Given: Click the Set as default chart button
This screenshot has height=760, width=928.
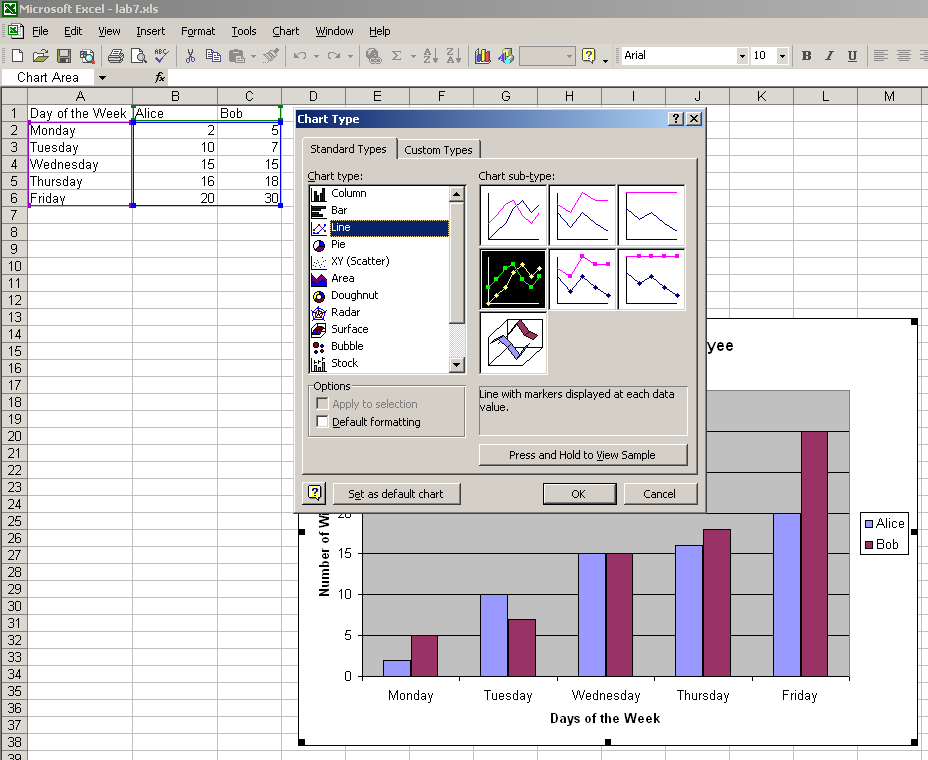Looking at the screenshot, I should coord(396,494).
